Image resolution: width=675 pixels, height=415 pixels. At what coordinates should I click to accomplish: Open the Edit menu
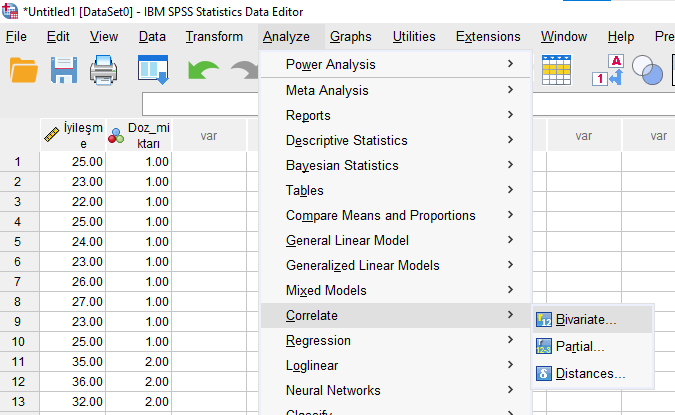[58, 37]
